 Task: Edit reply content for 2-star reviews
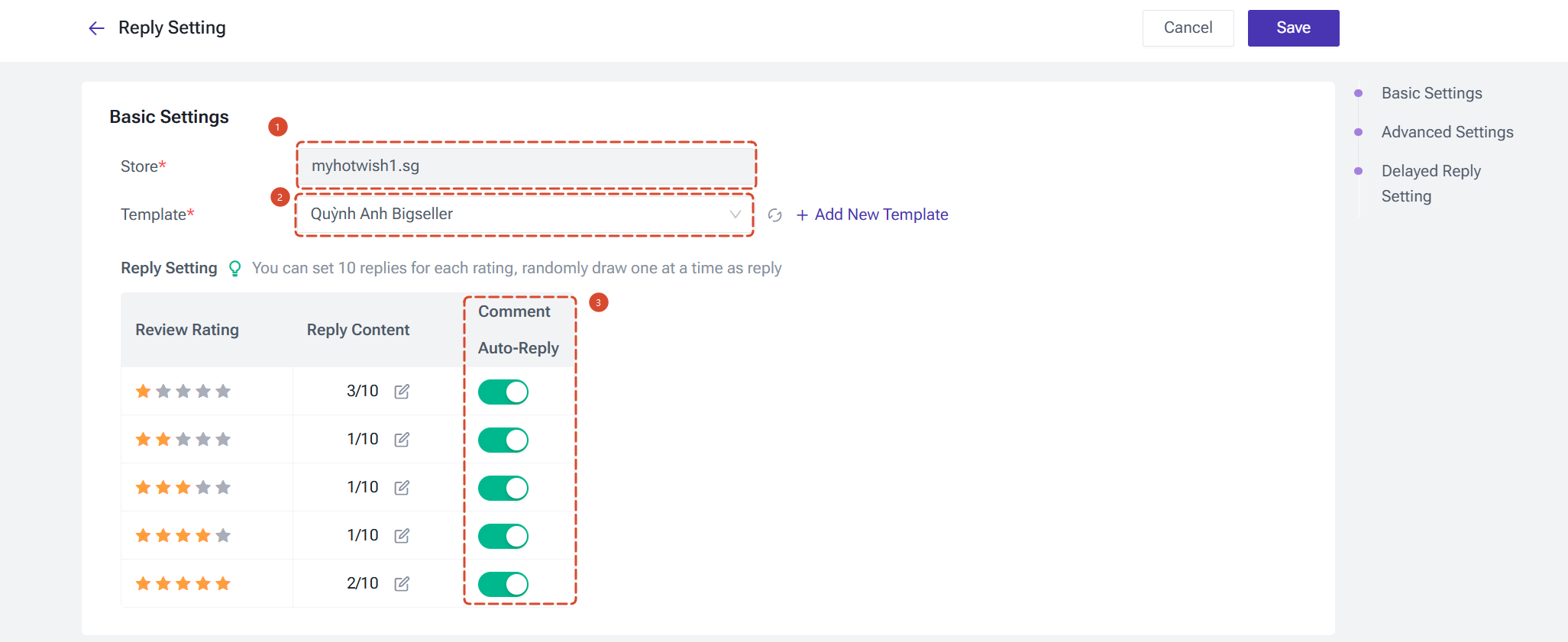402,440
